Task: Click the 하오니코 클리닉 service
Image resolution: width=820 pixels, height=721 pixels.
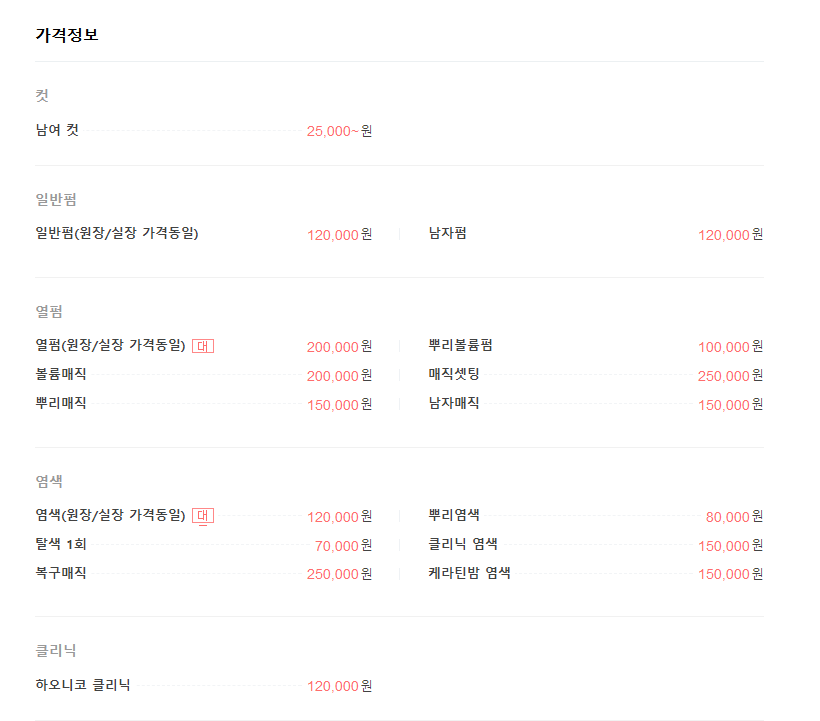Action: (x=83, y=685)
